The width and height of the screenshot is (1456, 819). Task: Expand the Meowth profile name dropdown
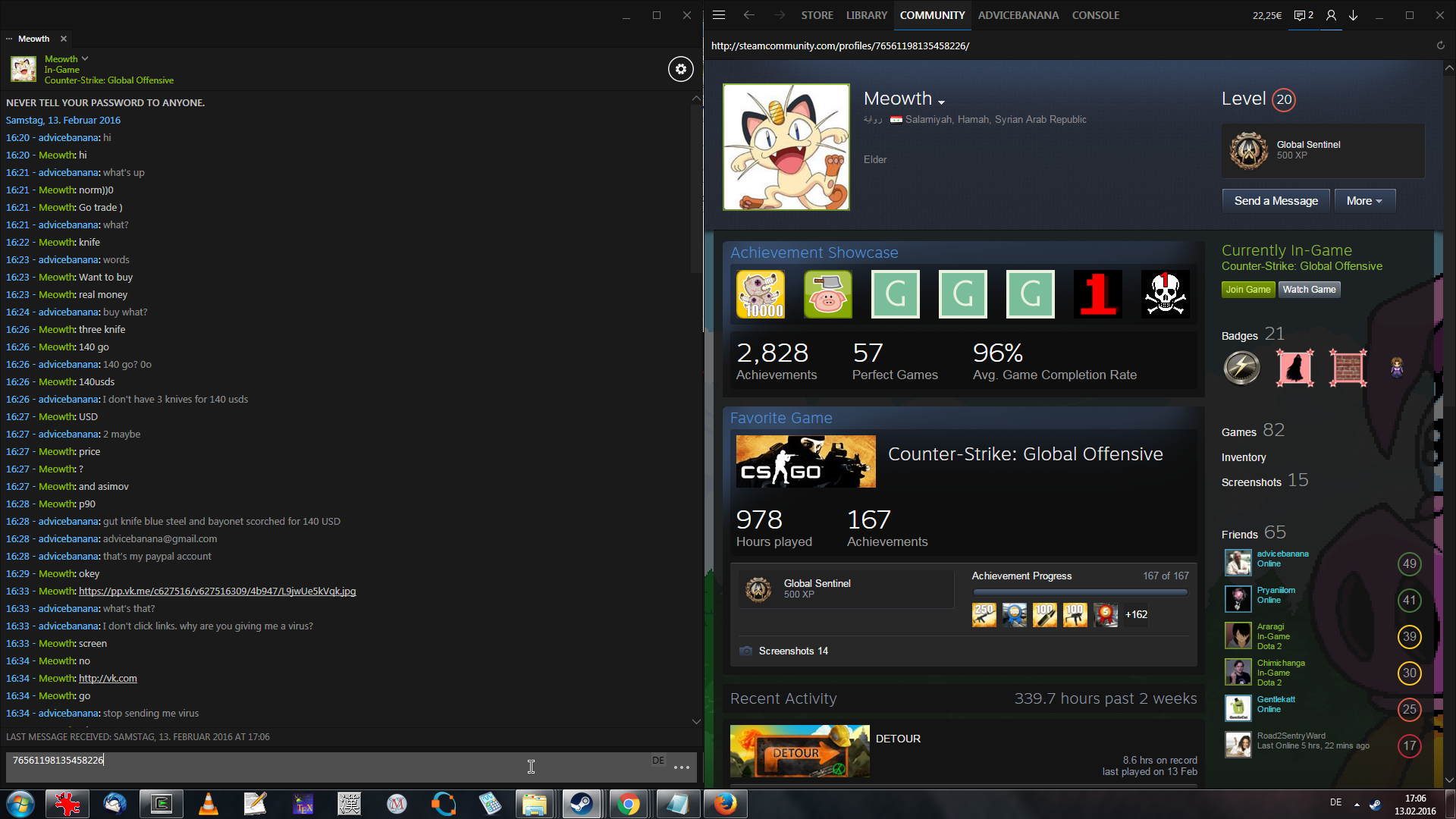[x=941, y=102]
